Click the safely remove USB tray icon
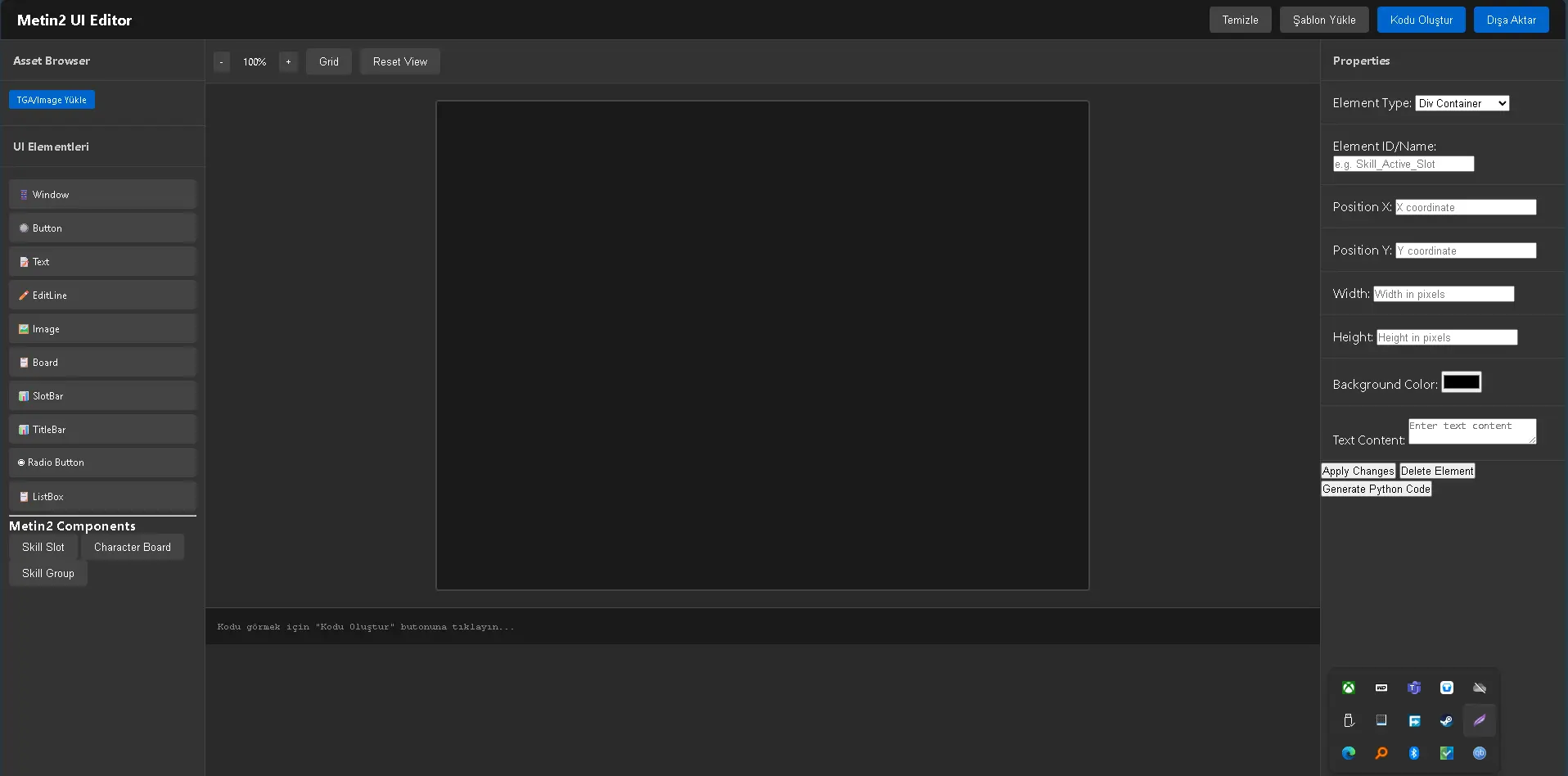This screenshot has height=776, width=1568. (x=1349, y=720)
